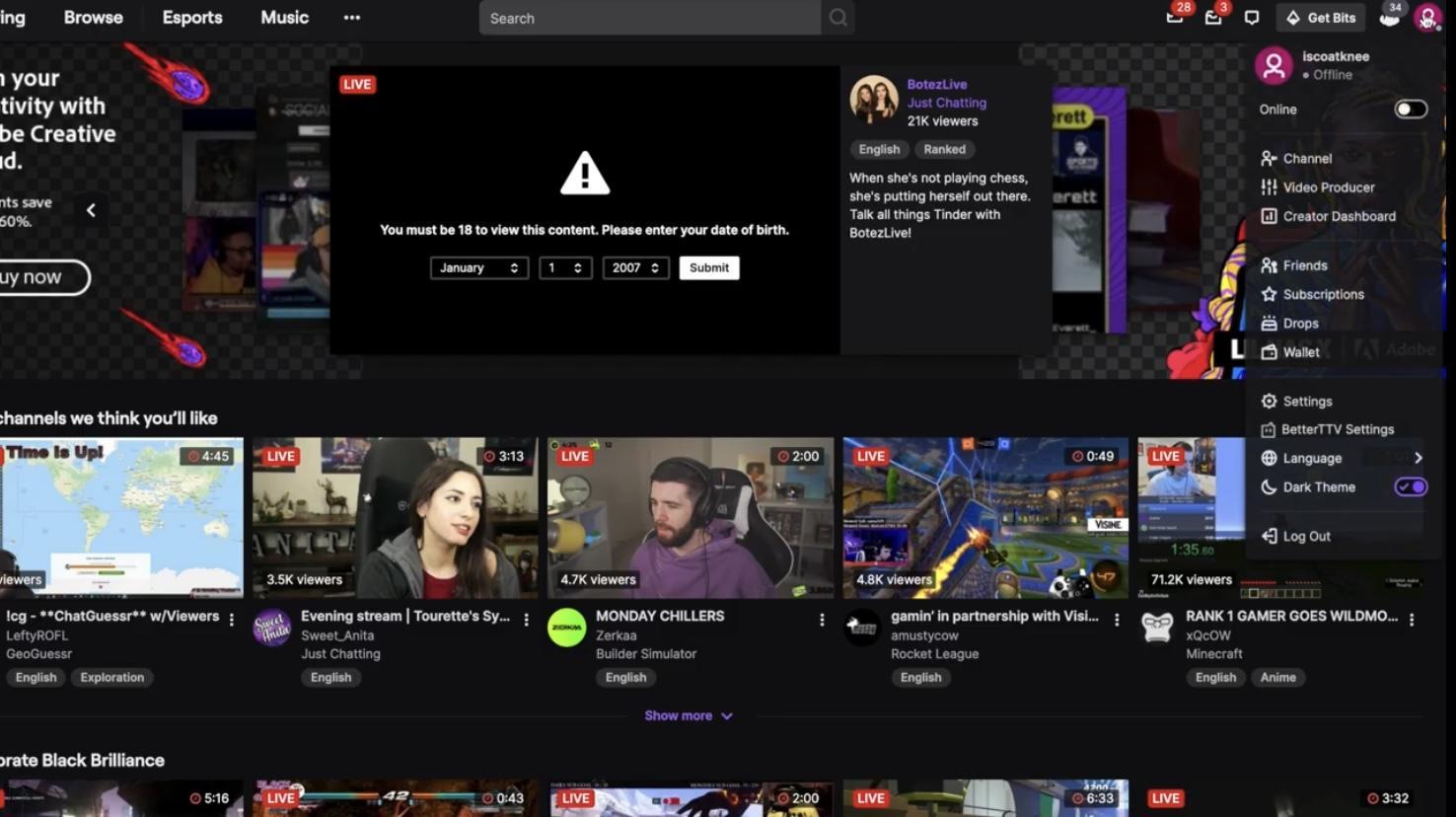Click the Rocket League category link
Screen dimensions: 1456x817
[x=934, y=653]
